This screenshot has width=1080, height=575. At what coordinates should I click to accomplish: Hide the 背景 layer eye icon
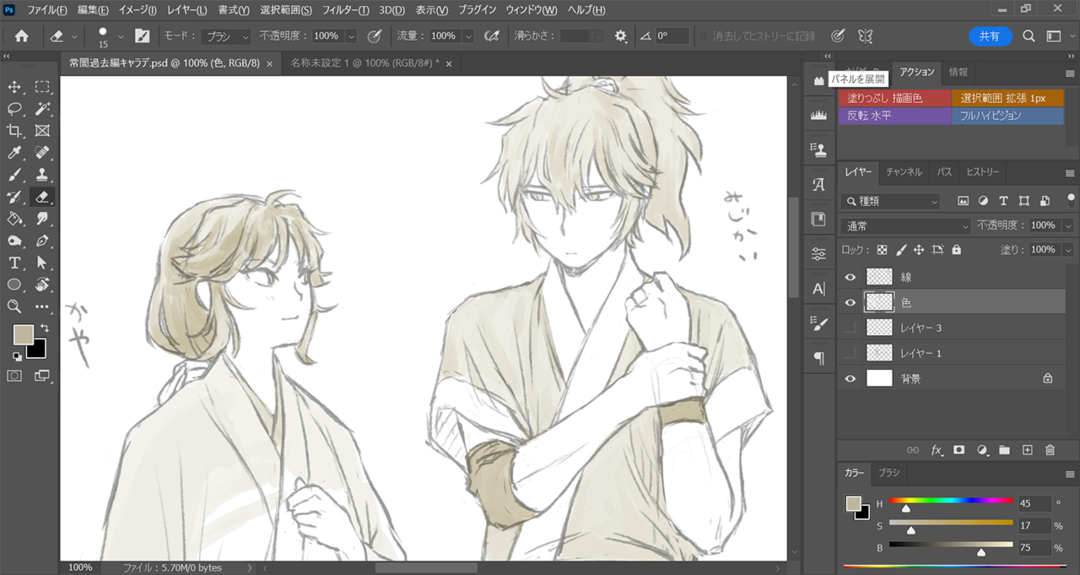click(851, 378)
